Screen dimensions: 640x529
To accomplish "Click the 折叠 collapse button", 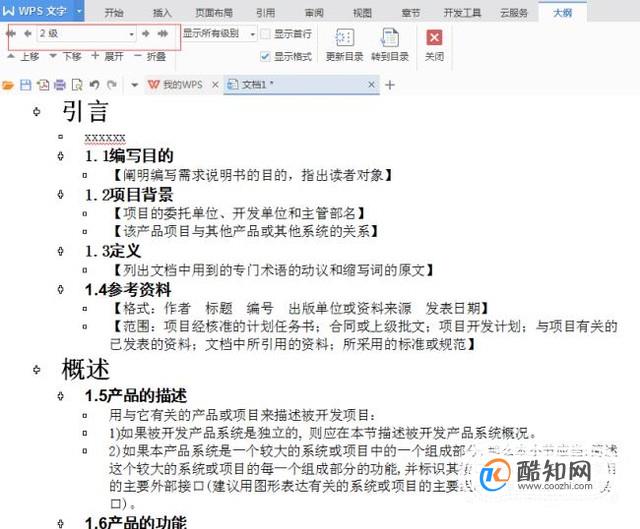I will (150, 56).
